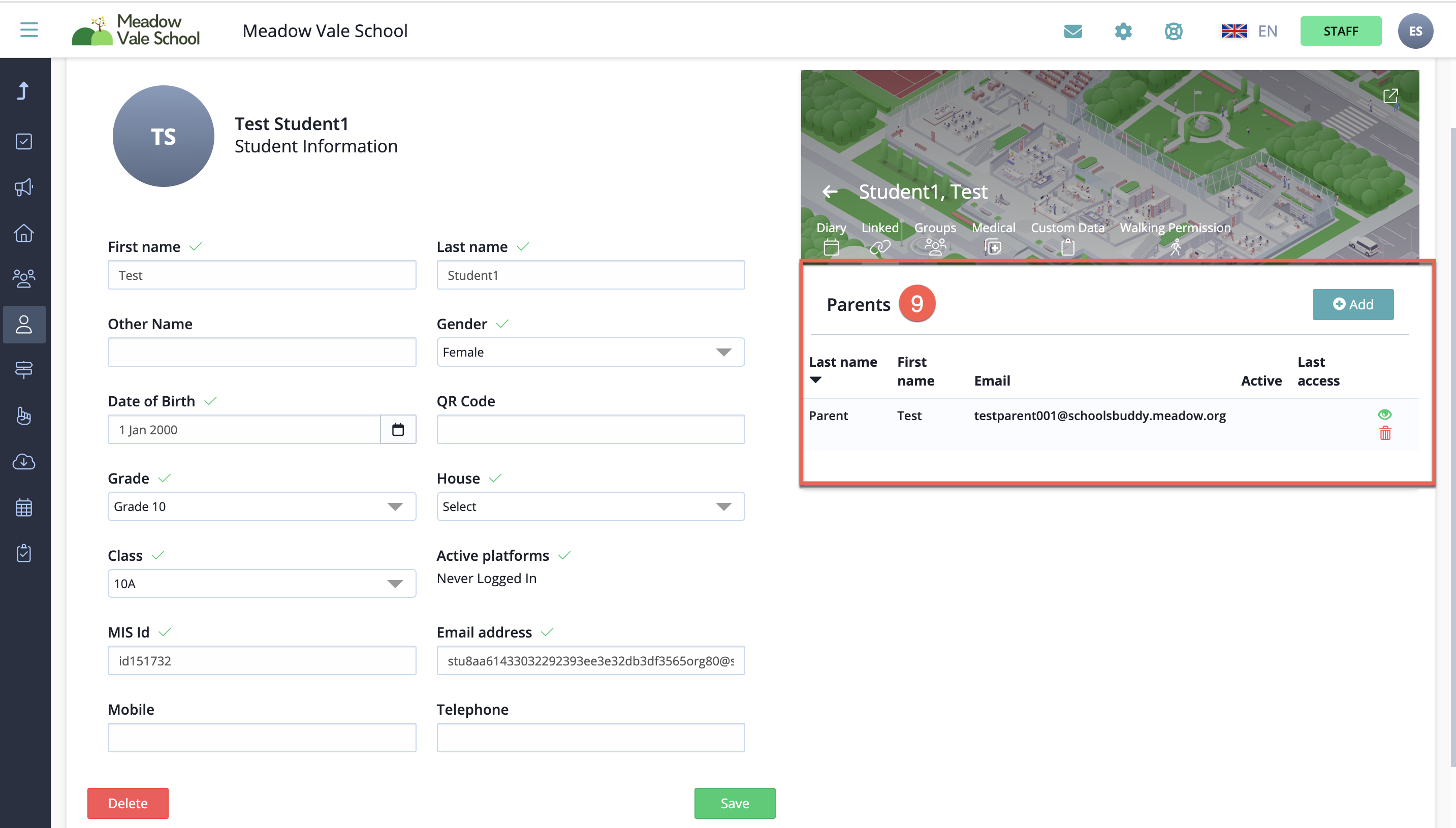Click the Add parent button
Viewport: 1456px width, 828px height.
coord(1352,304)
